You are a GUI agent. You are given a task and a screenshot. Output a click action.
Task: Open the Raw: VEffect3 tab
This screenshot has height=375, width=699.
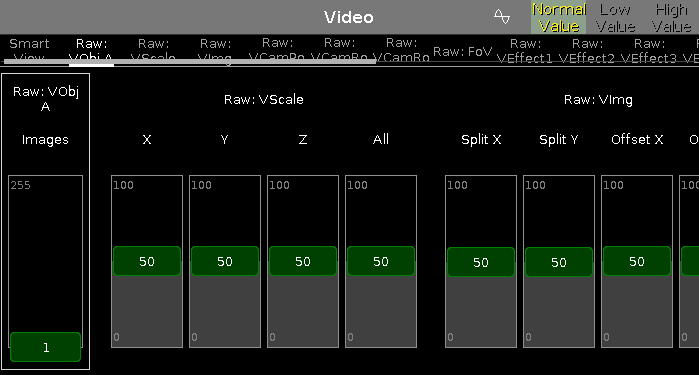(649, 50)
